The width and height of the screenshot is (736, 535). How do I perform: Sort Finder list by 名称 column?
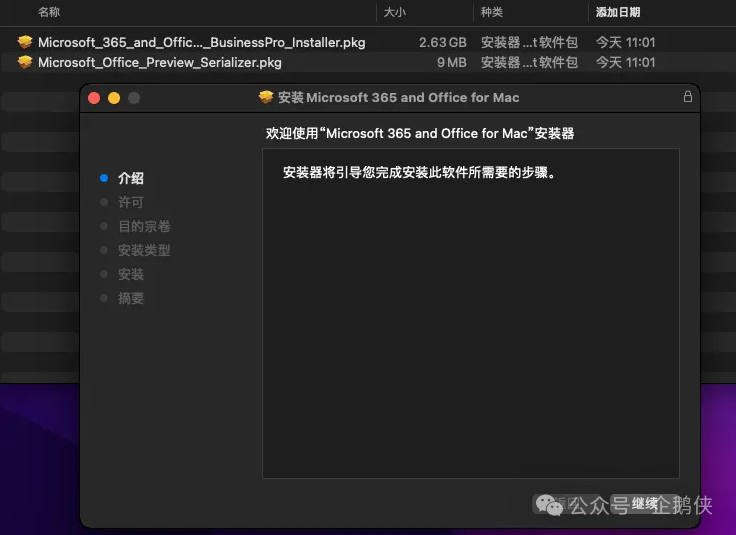click(x=49, y=12)
